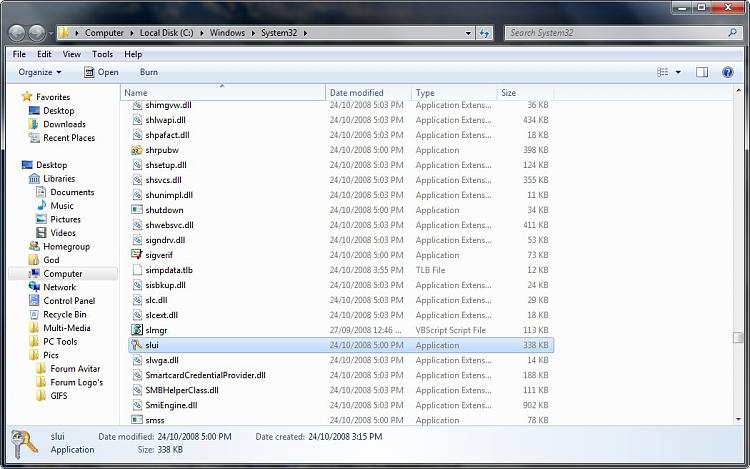This screenshot has width=750, height=469.
Task: Click the Recent Places icon
Action: [34, 138]
